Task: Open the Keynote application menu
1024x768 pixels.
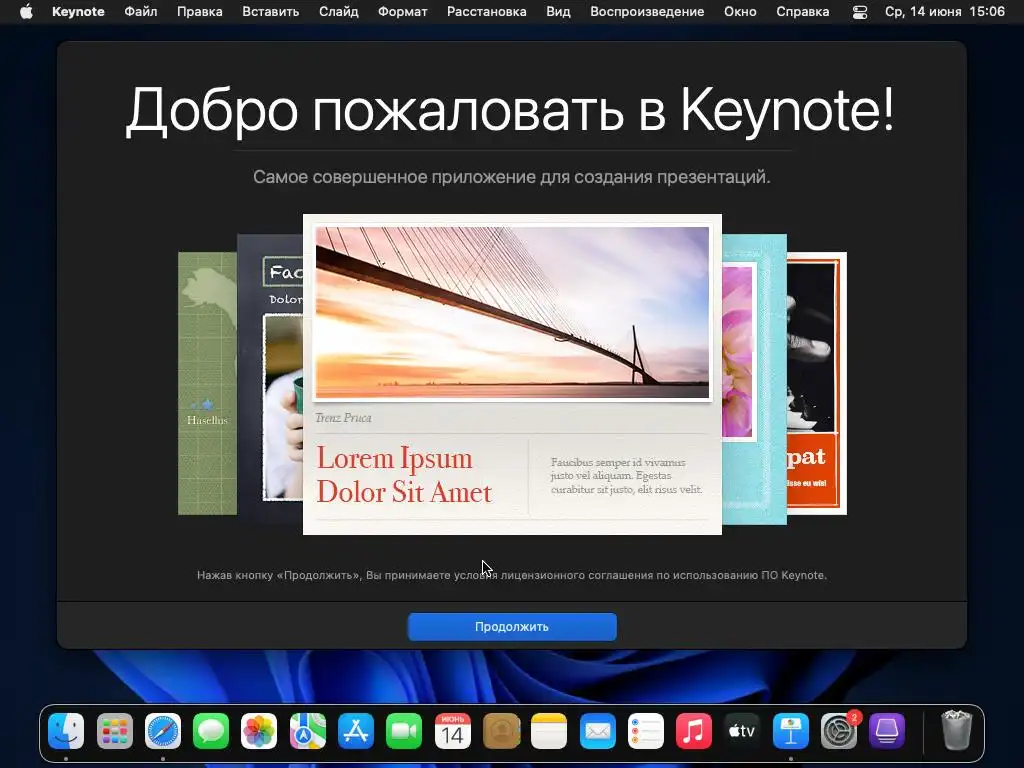Action: point(78,12)
